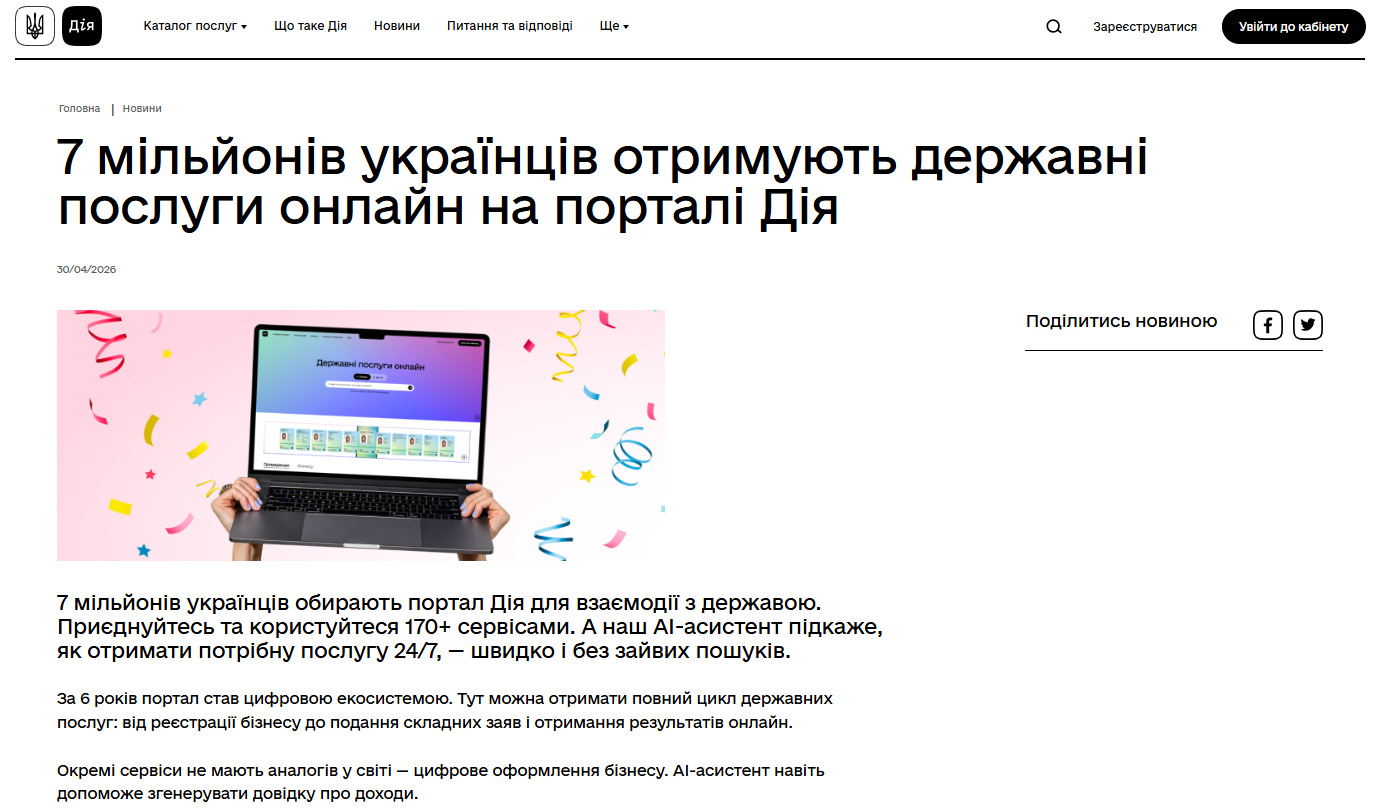Open the Новини breadcrumb link
The height and width of the screenshot is (808, 1377).
coord(142,108)
